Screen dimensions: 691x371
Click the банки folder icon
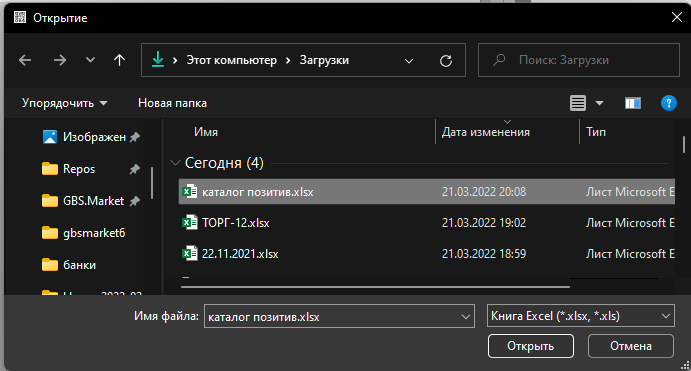pyautogui.click(x=50, y=265)
